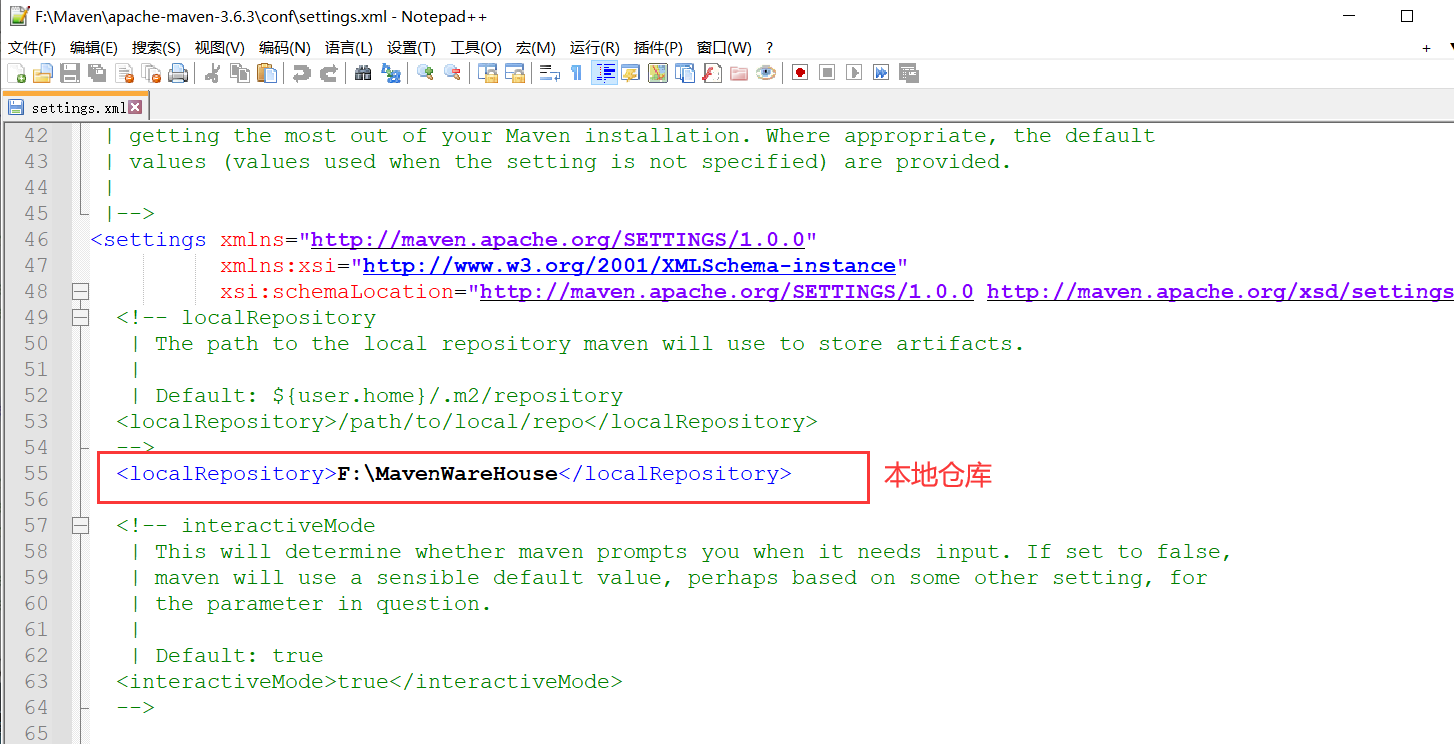The image size is (1454, 744).
Task: Open the User Defined Language dialog icon
Action: coord(631,73)
